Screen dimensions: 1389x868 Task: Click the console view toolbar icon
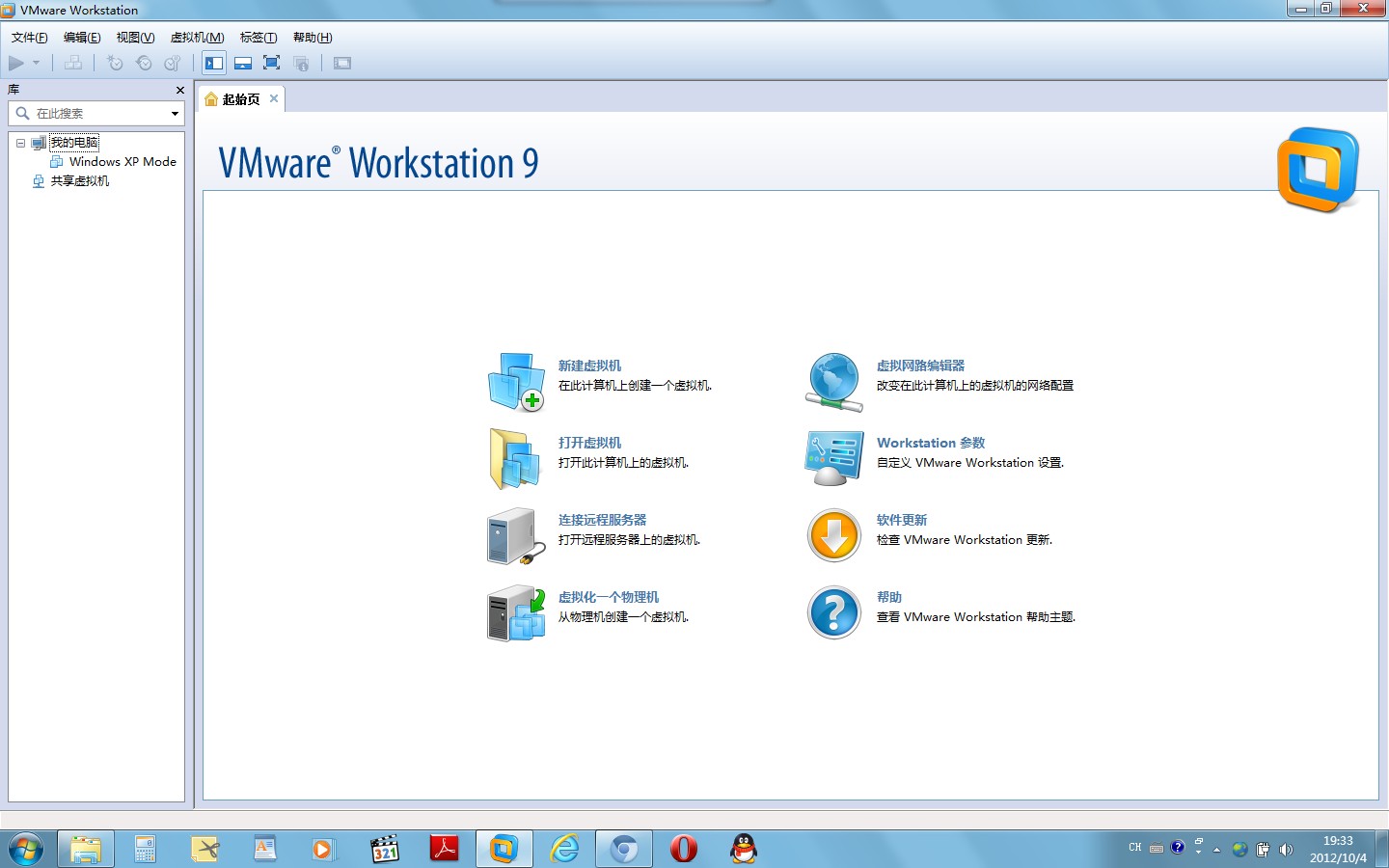342,63
